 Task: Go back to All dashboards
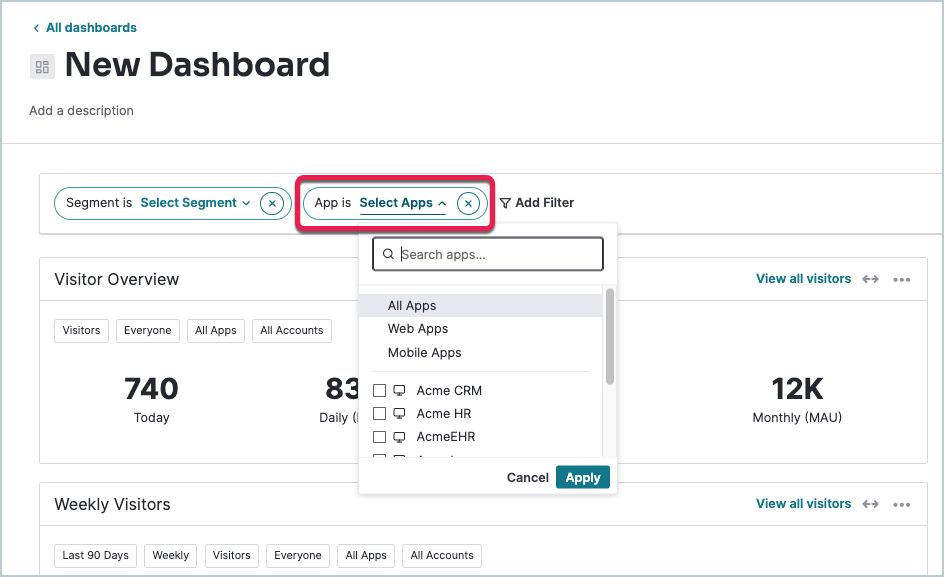(90, 28)
